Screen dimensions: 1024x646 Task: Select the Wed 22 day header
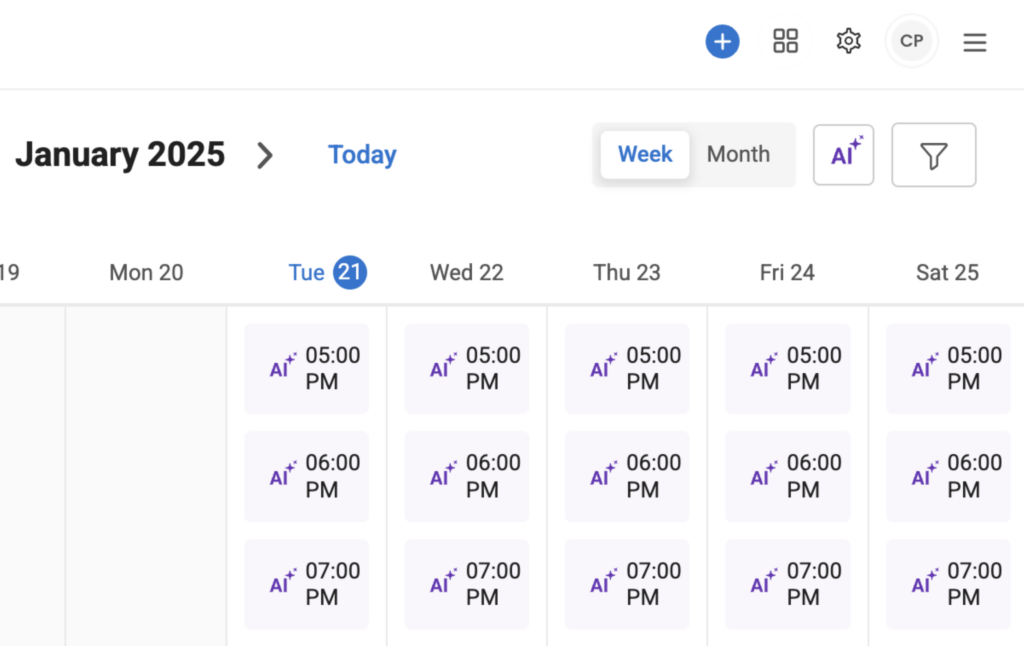tap(467, 272)
